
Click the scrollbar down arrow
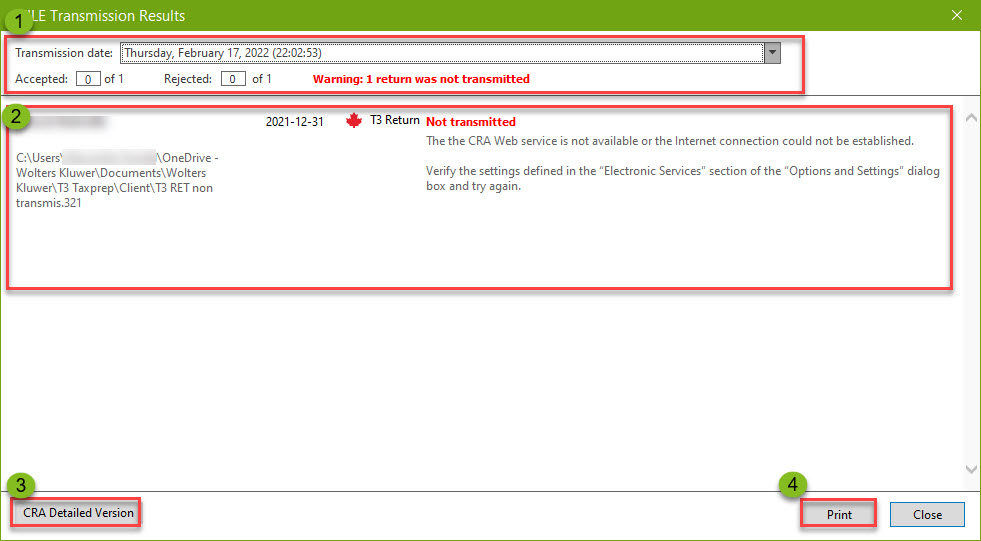click(x=969, y=468)
